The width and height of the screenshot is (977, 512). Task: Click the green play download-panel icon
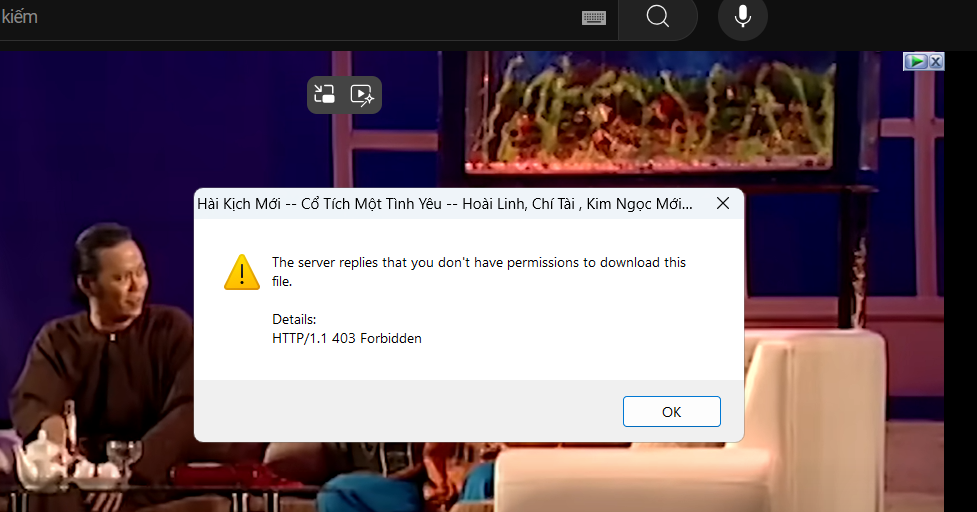point(916,61)
